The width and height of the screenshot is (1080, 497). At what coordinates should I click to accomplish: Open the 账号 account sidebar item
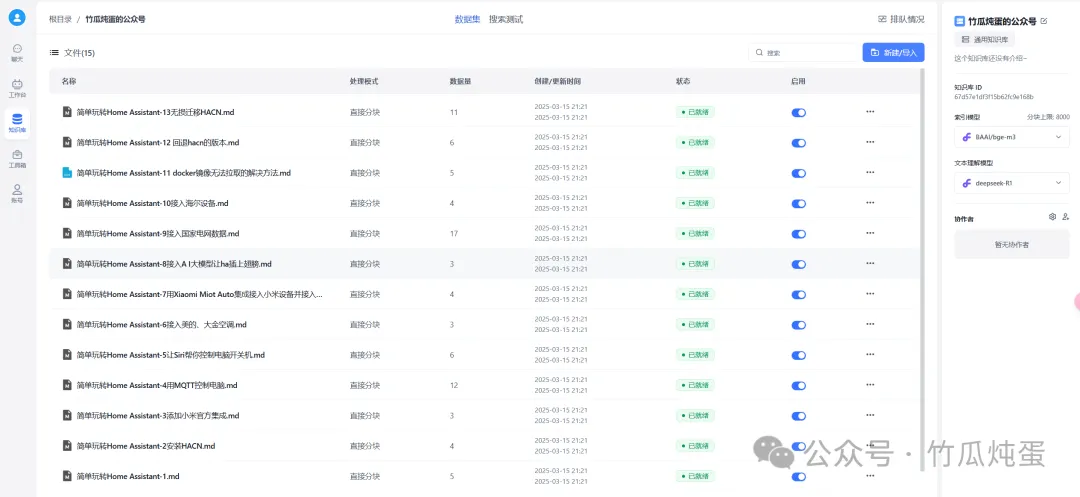click(x=17, y=193)
